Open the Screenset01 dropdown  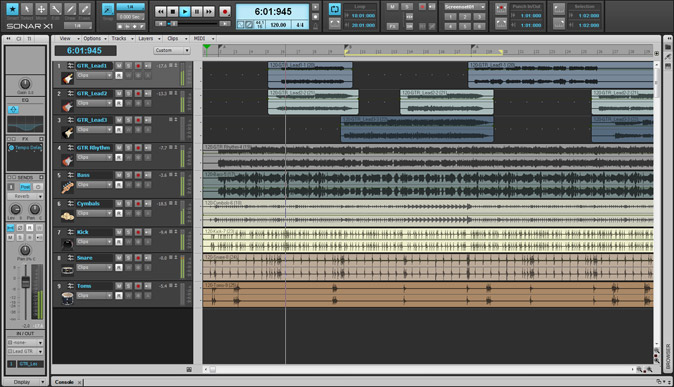[464, 7]
